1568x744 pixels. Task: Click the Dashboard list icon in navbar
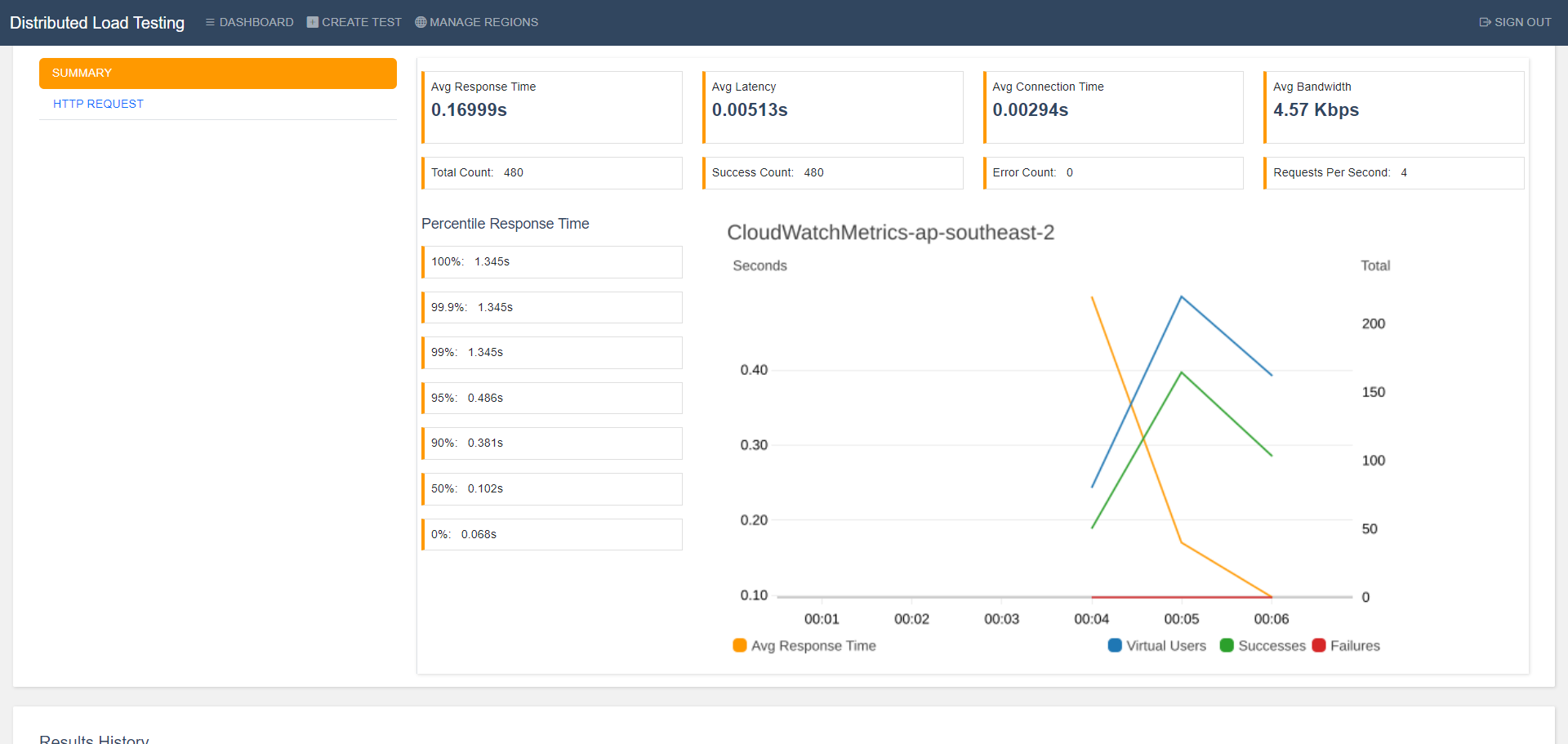(x=210, y=22)
